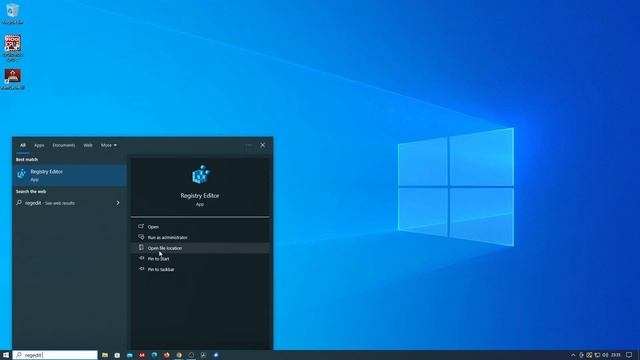Open Google Chrome from the taskbar

pyautogui.click(x=179, y=355)
